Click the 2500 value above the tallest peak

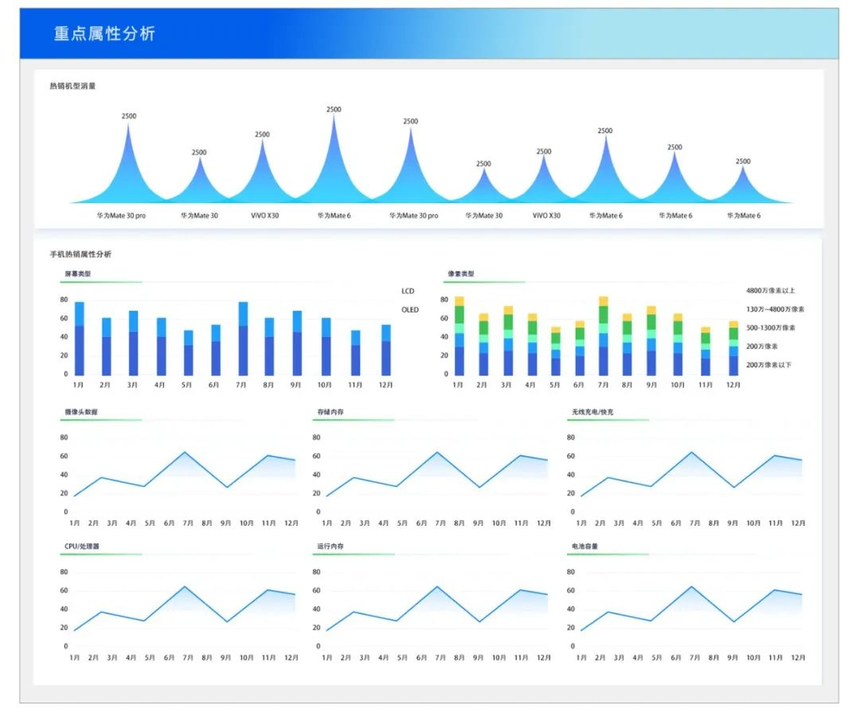(x=334, y=110)
